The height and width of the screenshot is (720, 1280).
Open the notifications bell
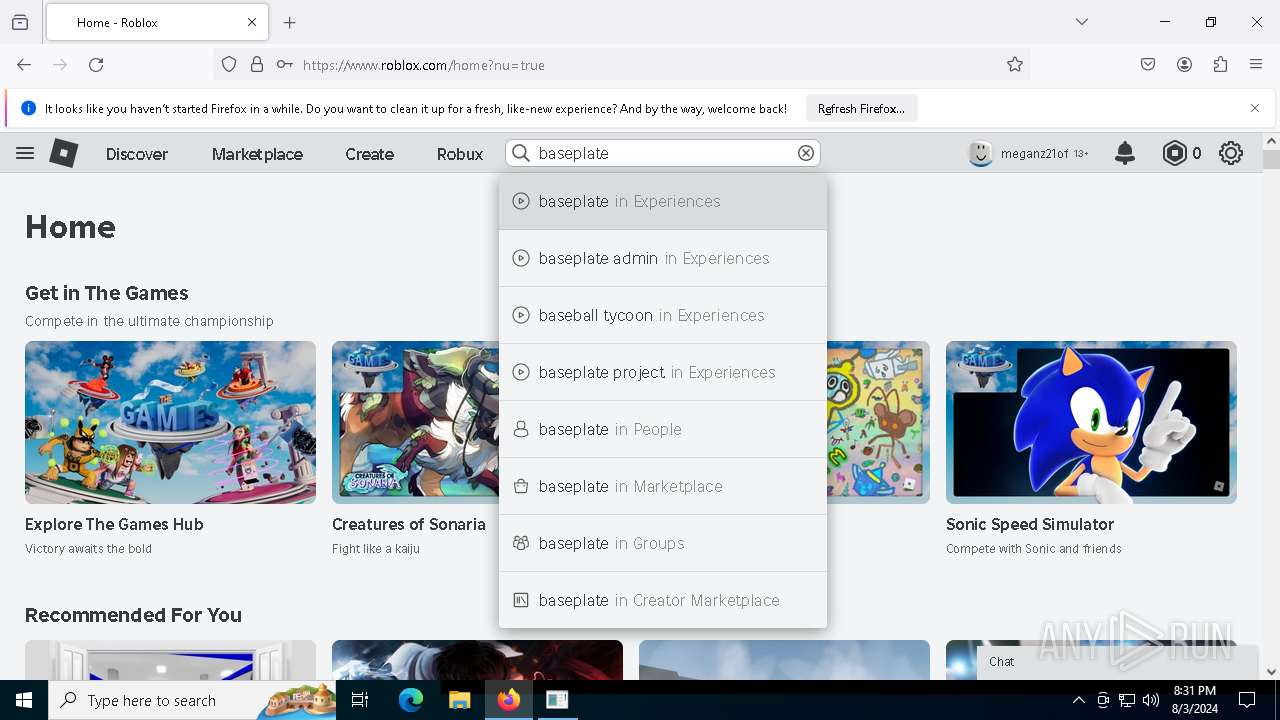(1125, 153)
